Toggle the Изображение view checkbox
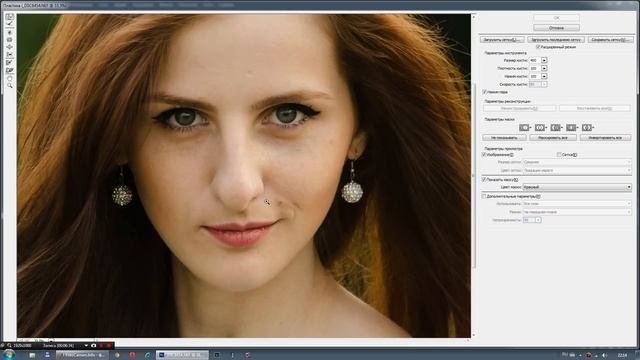 click(484, 155)
